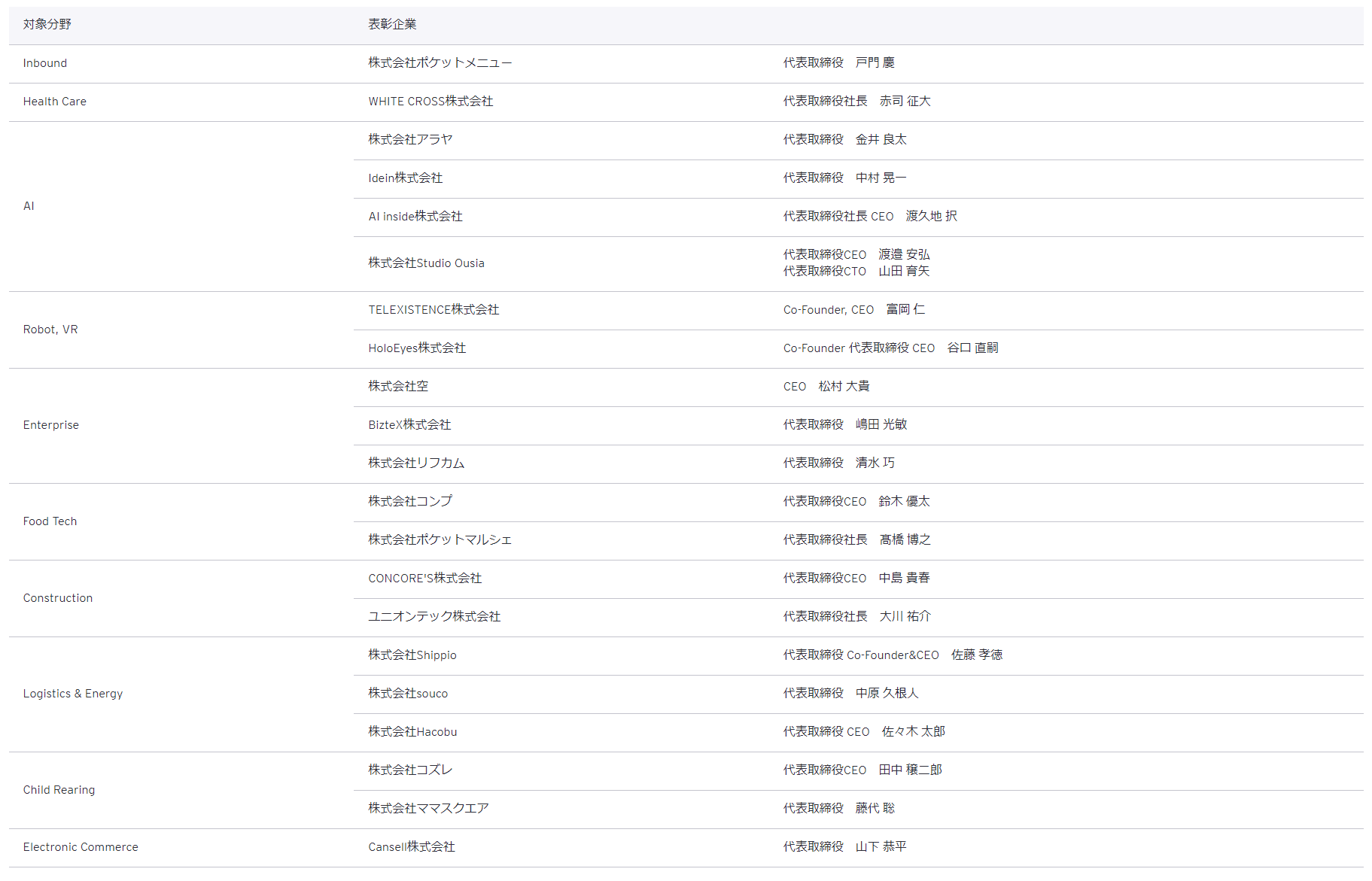The image size is (1372, 881).
Task: Click the Food Tech category label
Action: click(x=50, y=521)
